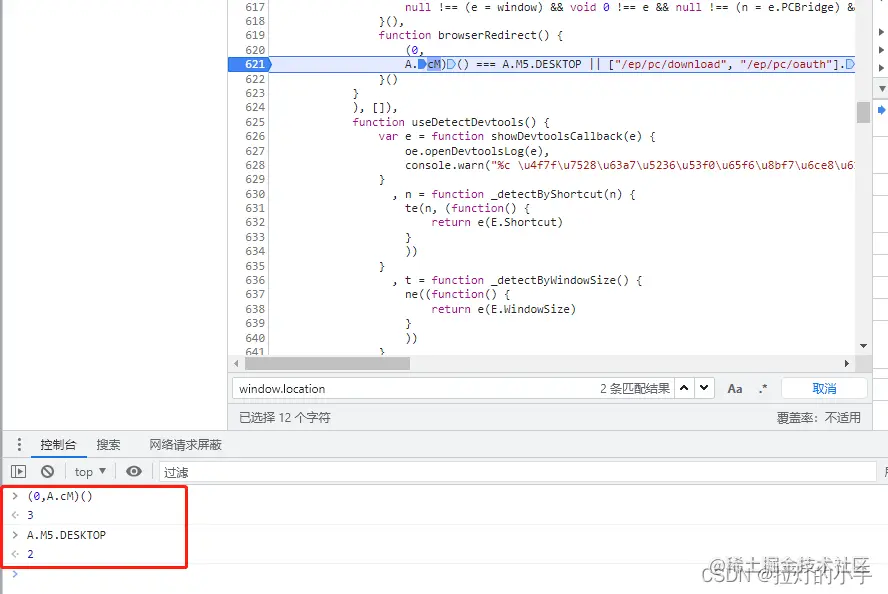
Task: Click the 已选择 12 个字符 status text
Action: pyautogui.click(x=285, y=418)
